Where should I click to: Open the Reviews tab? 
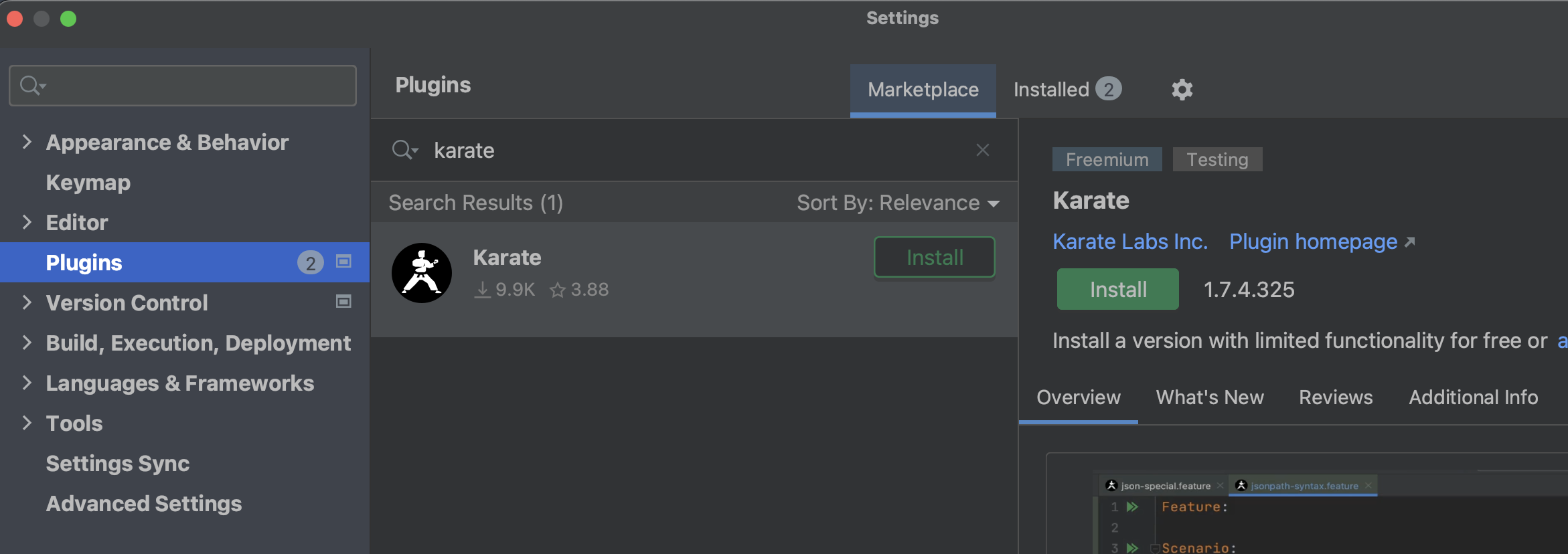click(1336, 397)
